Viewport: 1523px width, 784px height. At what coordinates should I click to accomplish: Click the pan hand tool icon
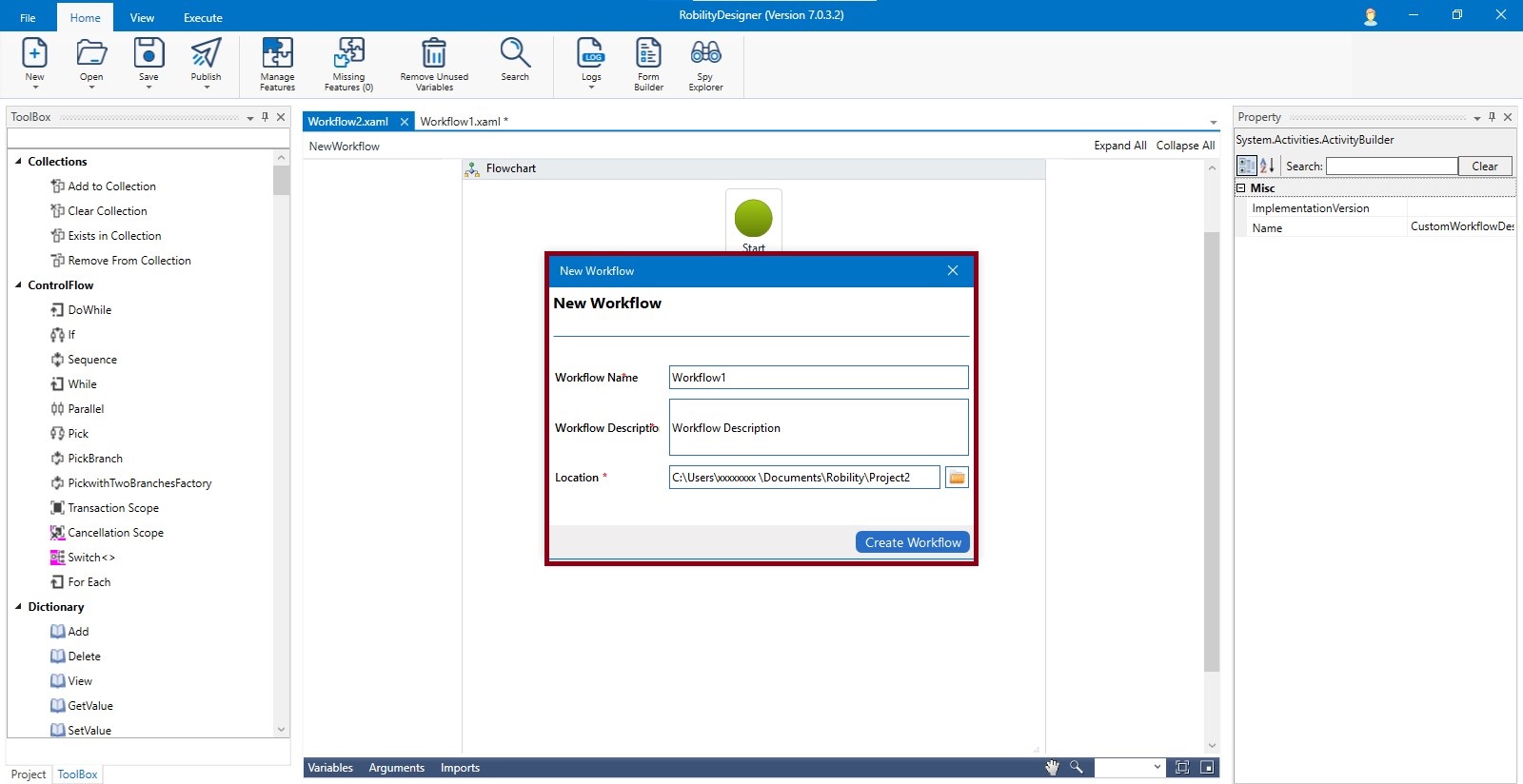click(x=1052, y=768)
